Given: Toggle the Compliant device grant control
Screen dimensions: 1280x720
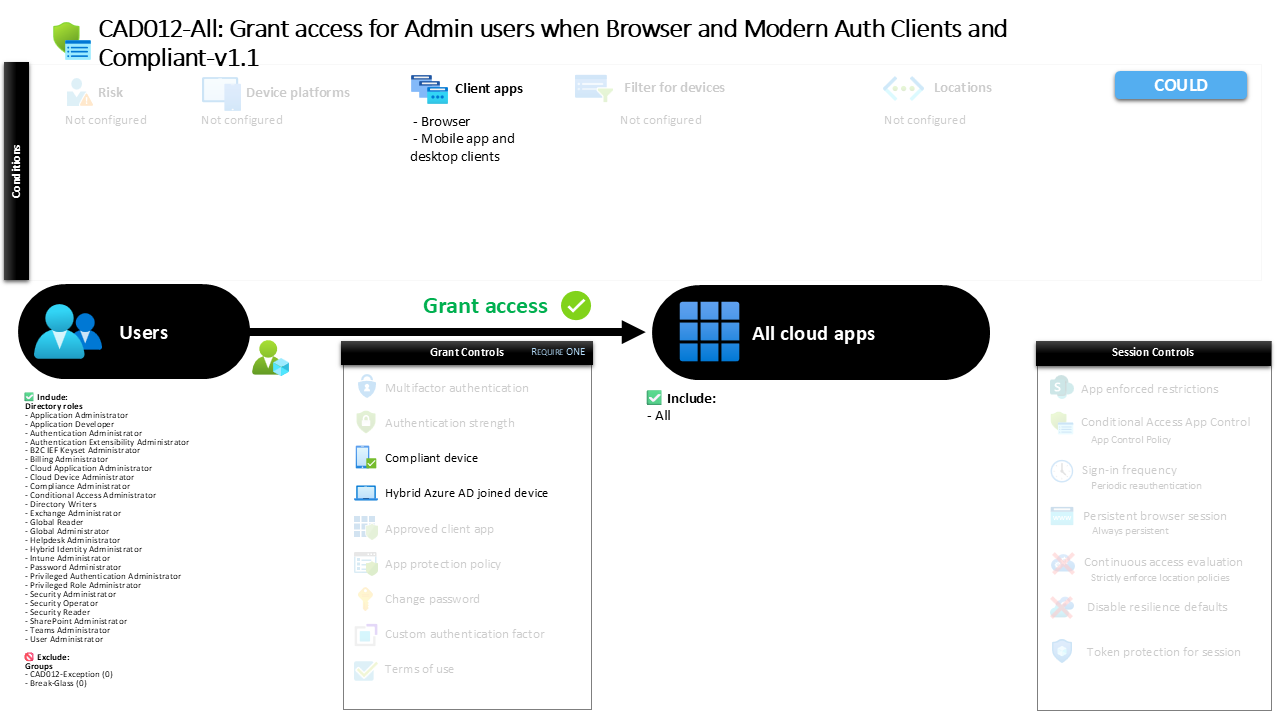Looking at the screenshot, I should click(365, 457).
